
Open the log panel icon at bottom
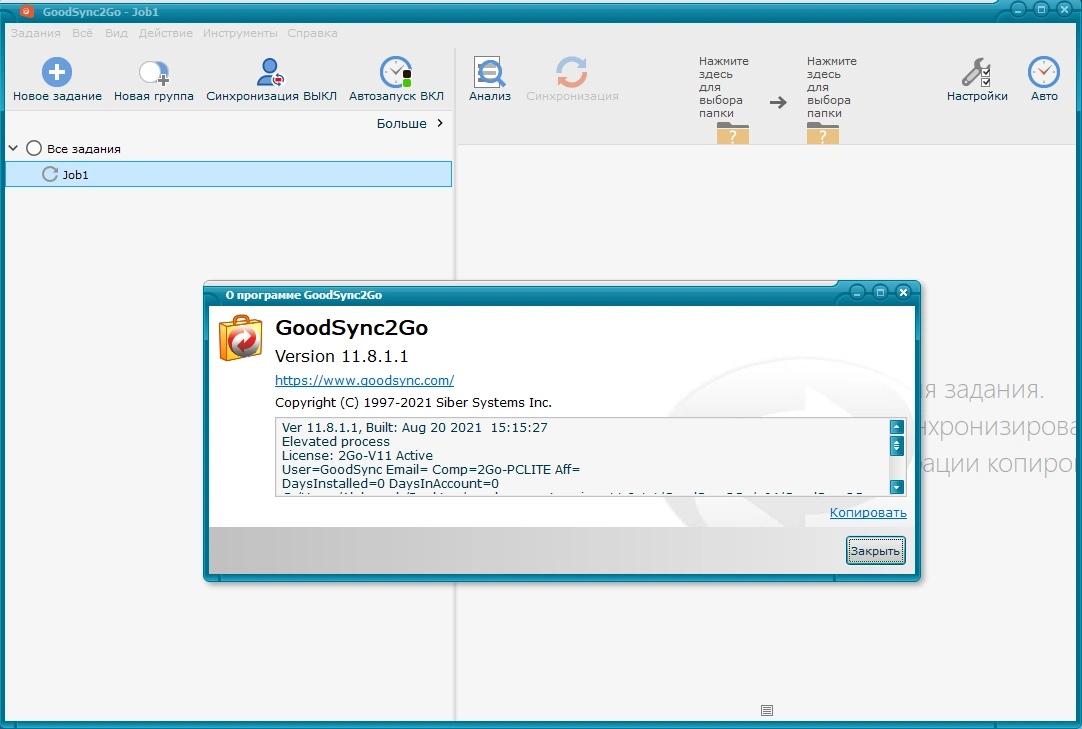[x=767, y=710]
